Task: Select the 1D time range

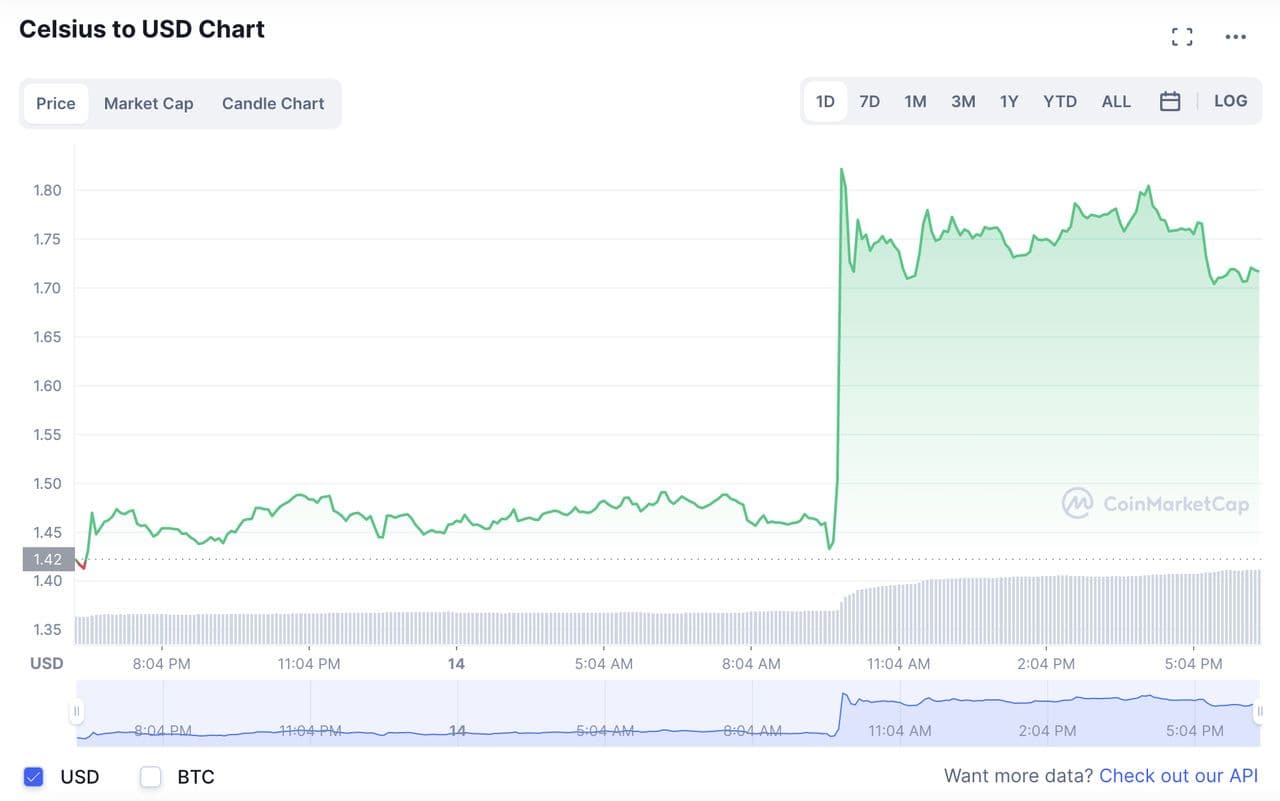Action: (x=825, y=101)
